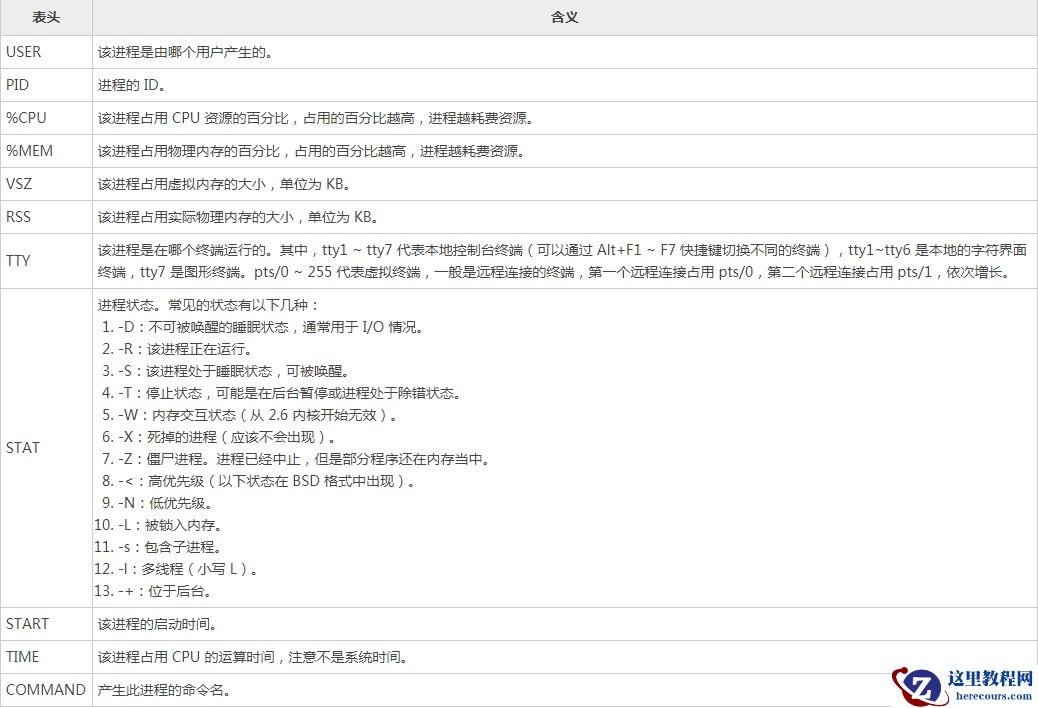Click the 含义 column header
The height and width of the screenshot is (708, 1038).
[x=563, y=17]
